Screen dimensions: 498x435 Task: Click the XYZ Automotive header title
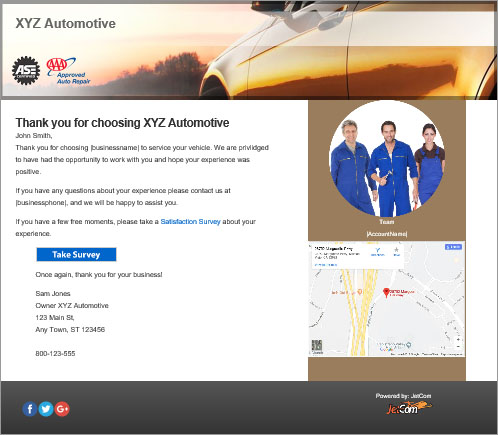coord(66,23)
